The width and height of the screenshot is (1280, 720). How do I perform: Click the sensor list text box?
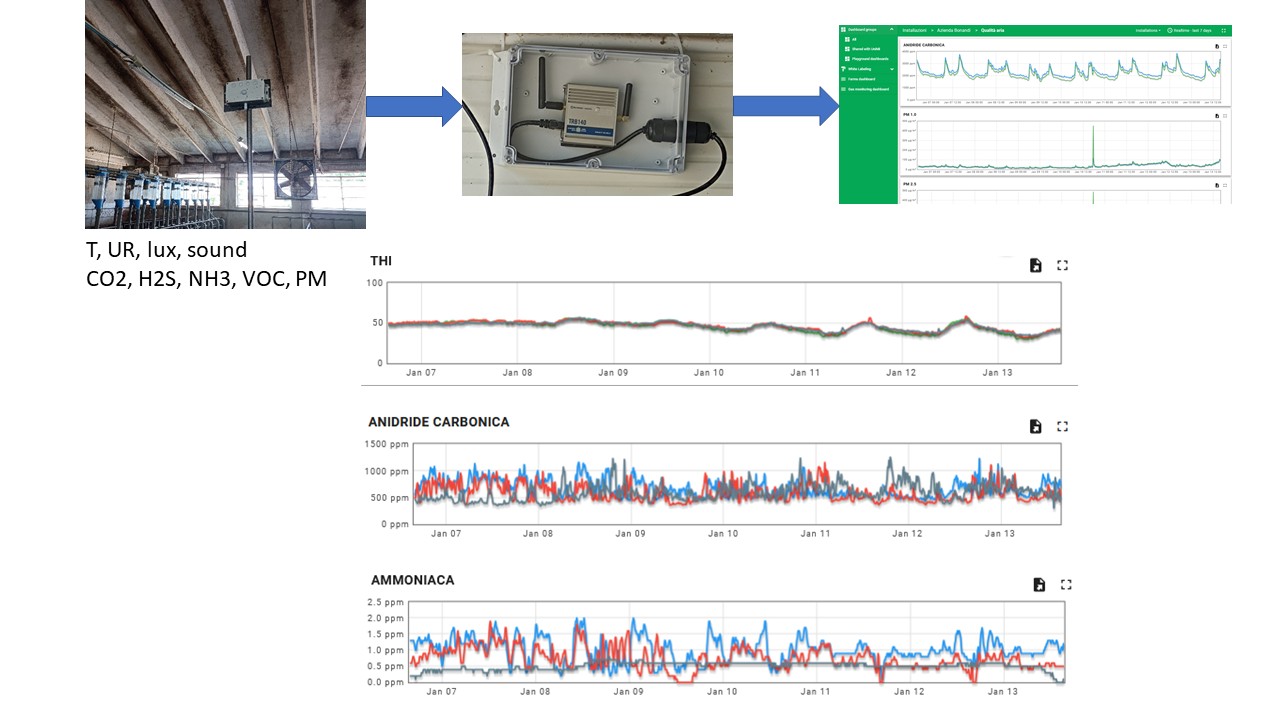point(207,264)
